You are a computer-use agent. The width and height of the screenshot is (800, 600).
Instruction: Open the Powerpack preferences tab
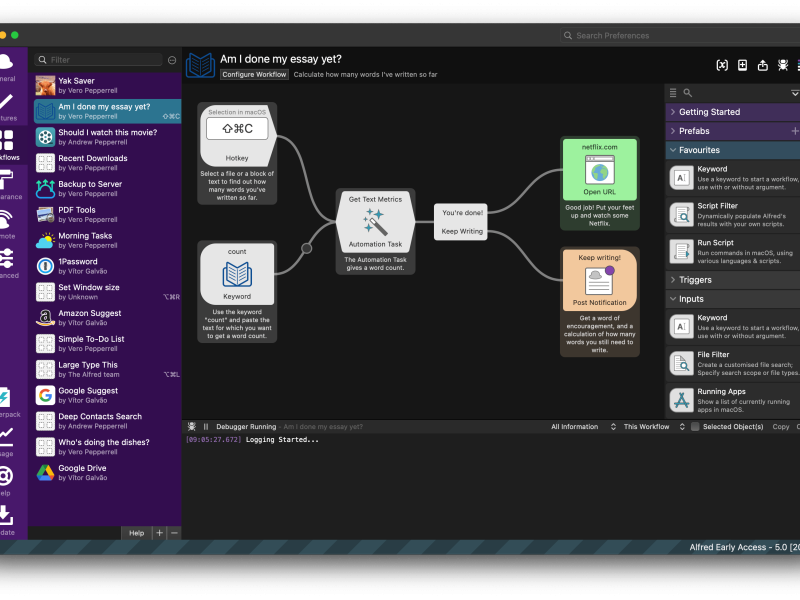[9, 402]
